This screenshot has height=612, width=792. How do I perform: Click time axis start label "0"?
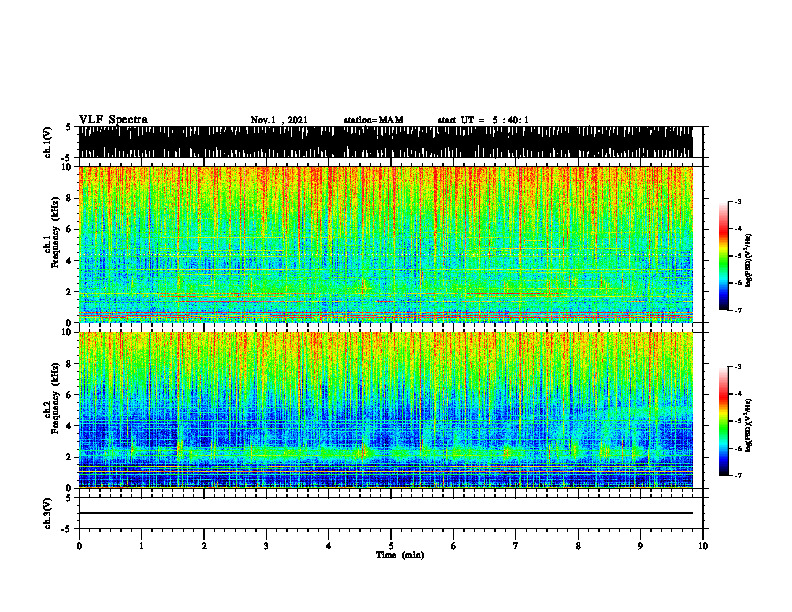coord(79,546)
